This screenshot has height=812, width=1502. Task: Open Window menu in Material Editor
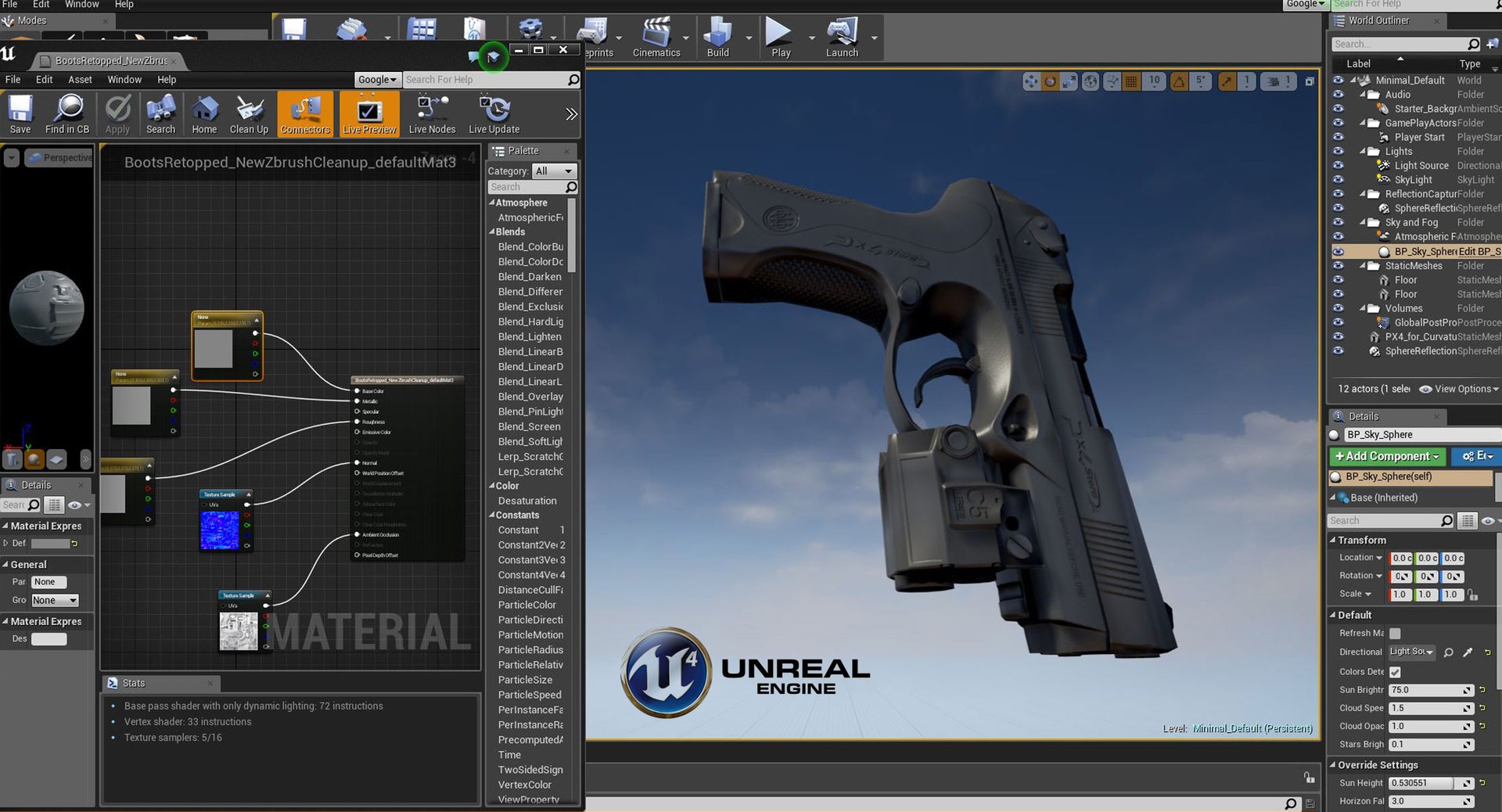124,80
